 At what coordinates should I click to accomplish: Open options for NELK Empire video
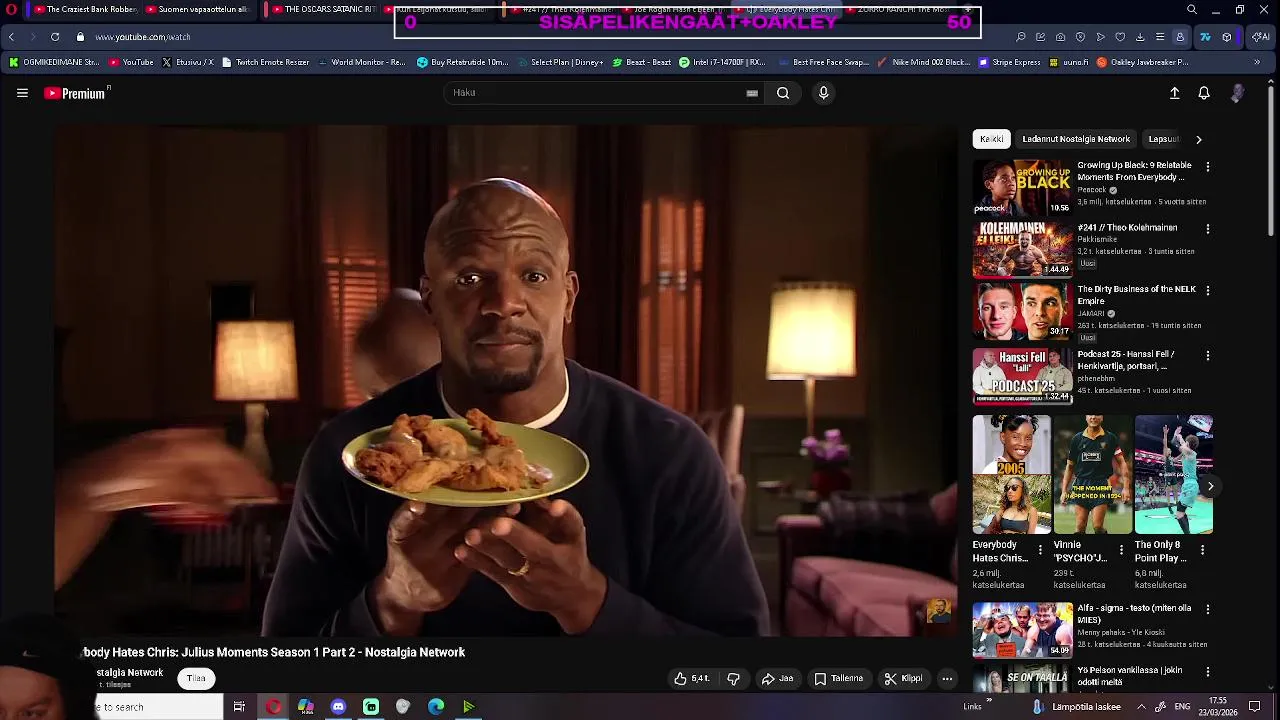1207,291
